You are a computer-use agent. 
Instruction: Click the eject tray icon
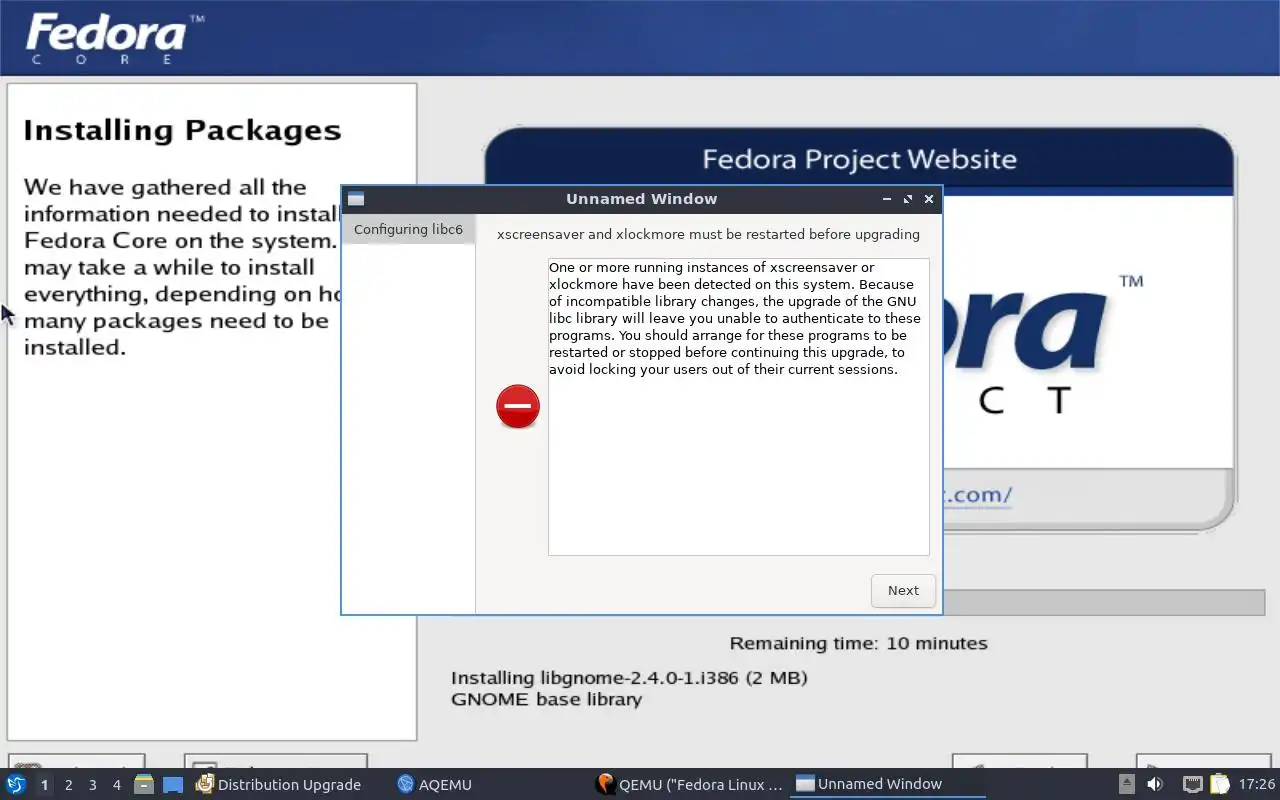1126,785
